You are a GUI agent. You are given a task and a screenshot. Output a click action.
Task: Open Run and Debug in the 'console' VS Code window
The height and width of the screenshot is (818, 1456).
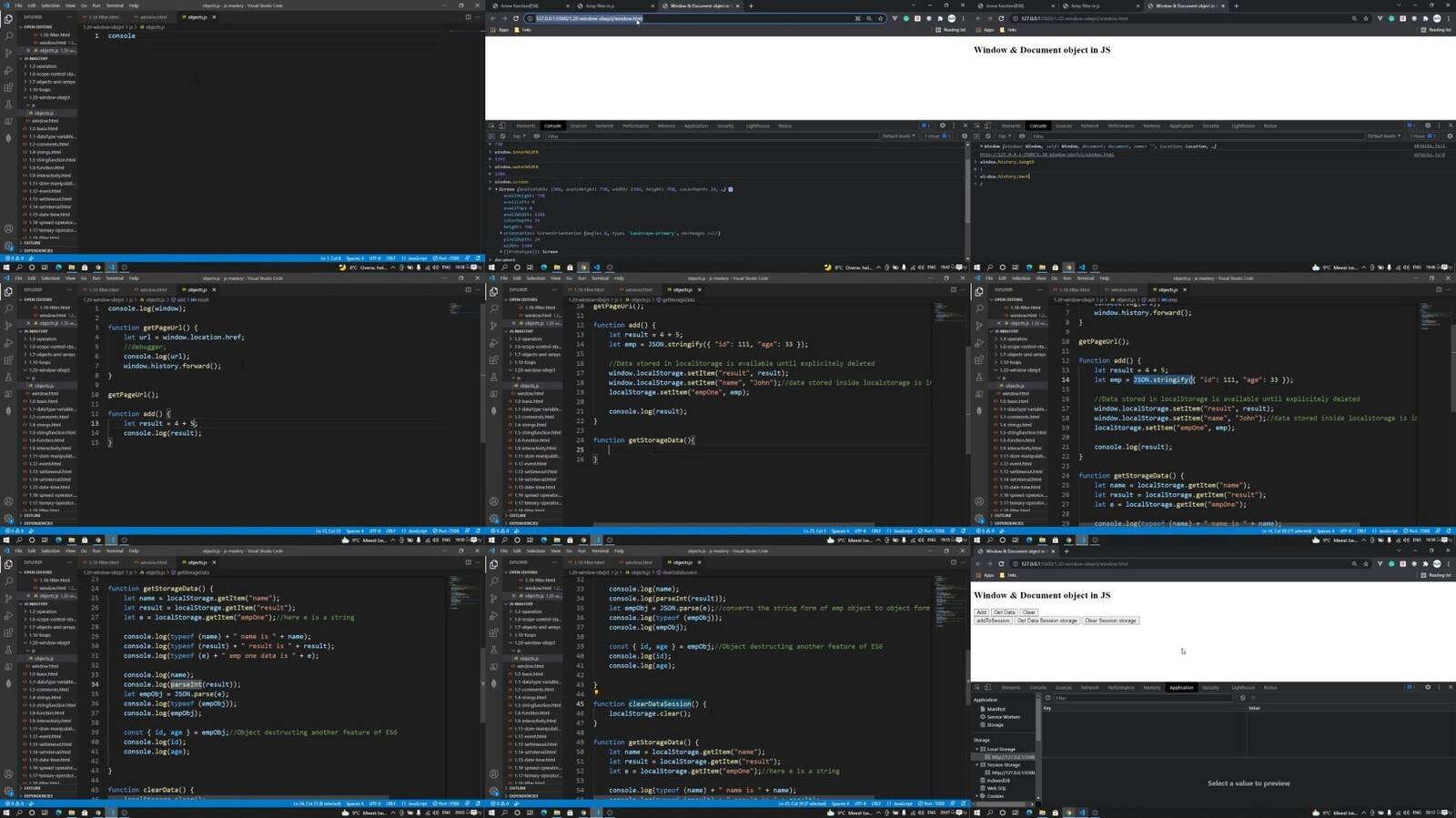pos(8,70)
